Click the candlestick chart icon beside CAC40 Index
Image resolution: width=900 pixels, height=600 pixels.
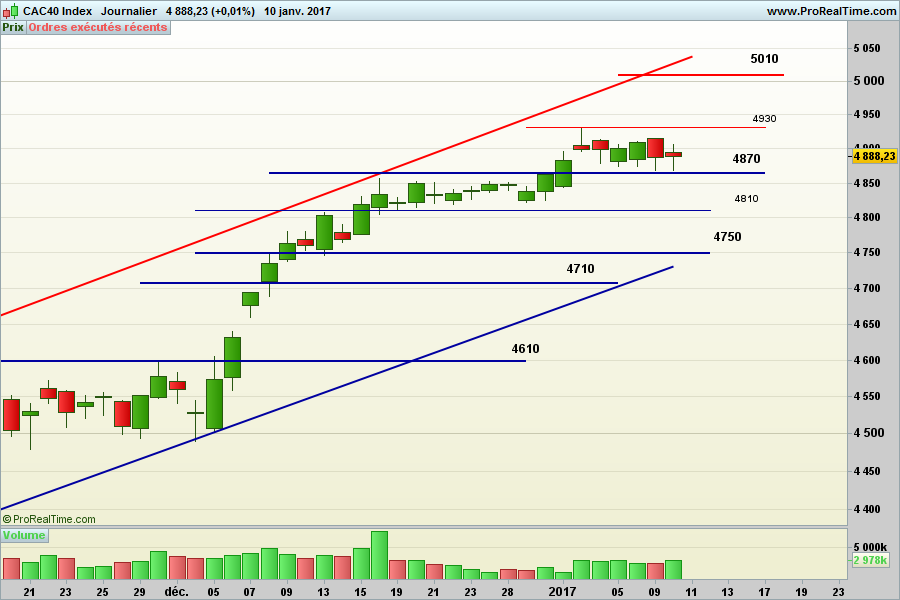coord(10,11)
